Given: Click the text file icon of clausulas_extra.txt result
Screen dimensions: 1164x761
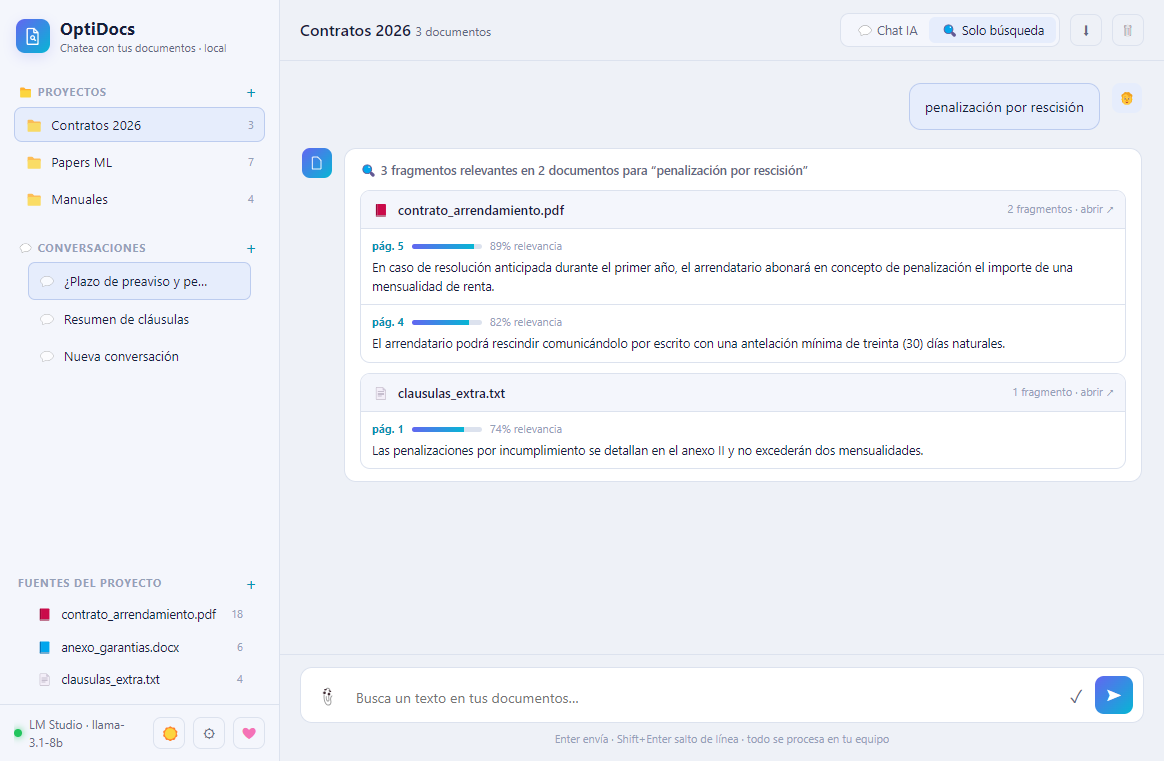Looking at the screenshot, I should (381, 393).
